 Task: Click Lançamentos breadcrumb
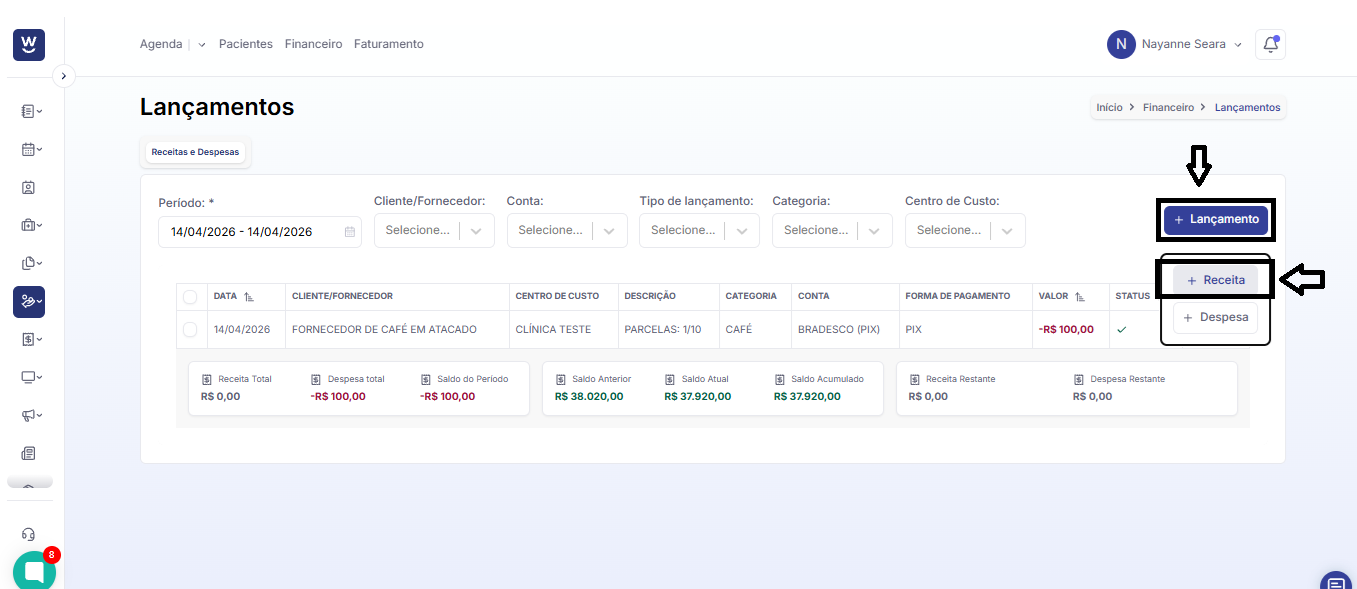[x=1247, y=107]
